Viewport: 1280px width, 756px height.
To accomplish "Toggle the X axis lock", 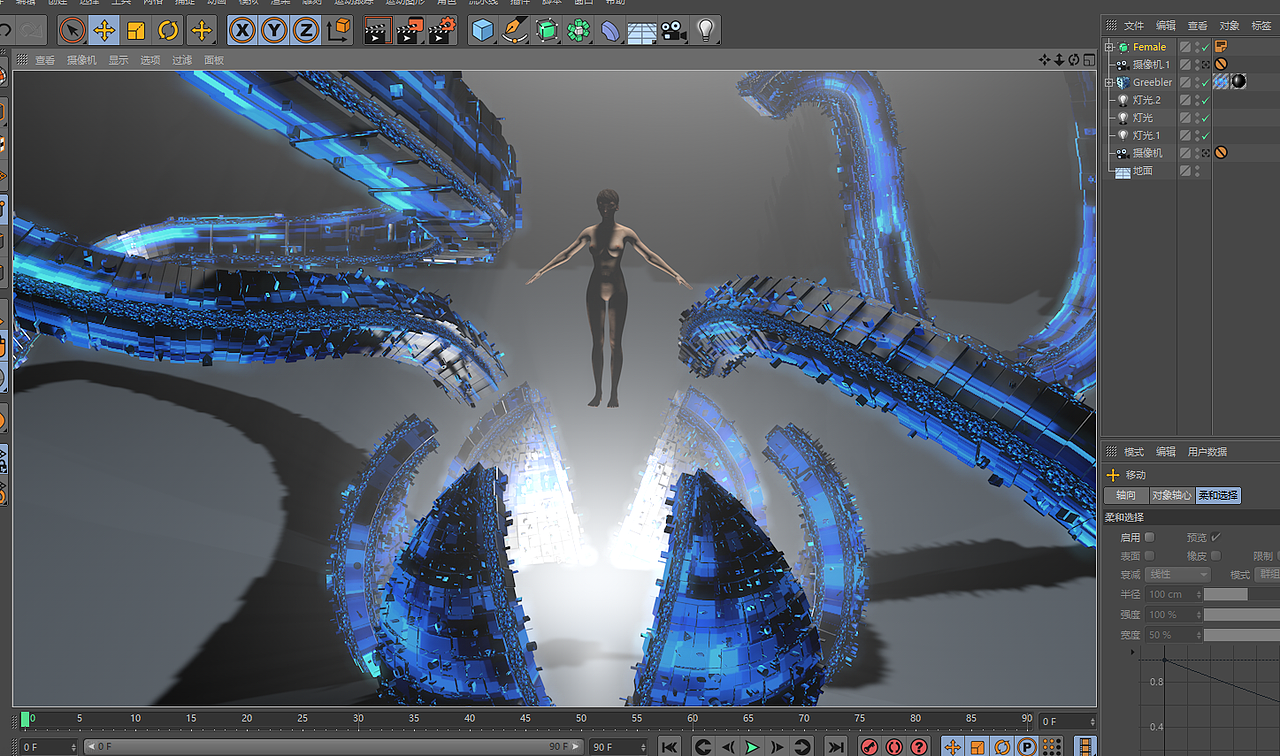I will pyautogui.click(x=242, y=30).
